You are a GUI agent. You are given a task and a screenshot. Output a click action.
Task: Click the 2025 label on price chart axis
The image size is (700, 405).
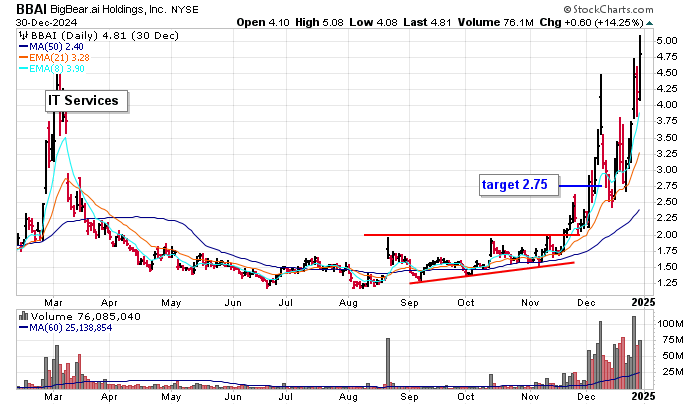(x=643, y=302)
